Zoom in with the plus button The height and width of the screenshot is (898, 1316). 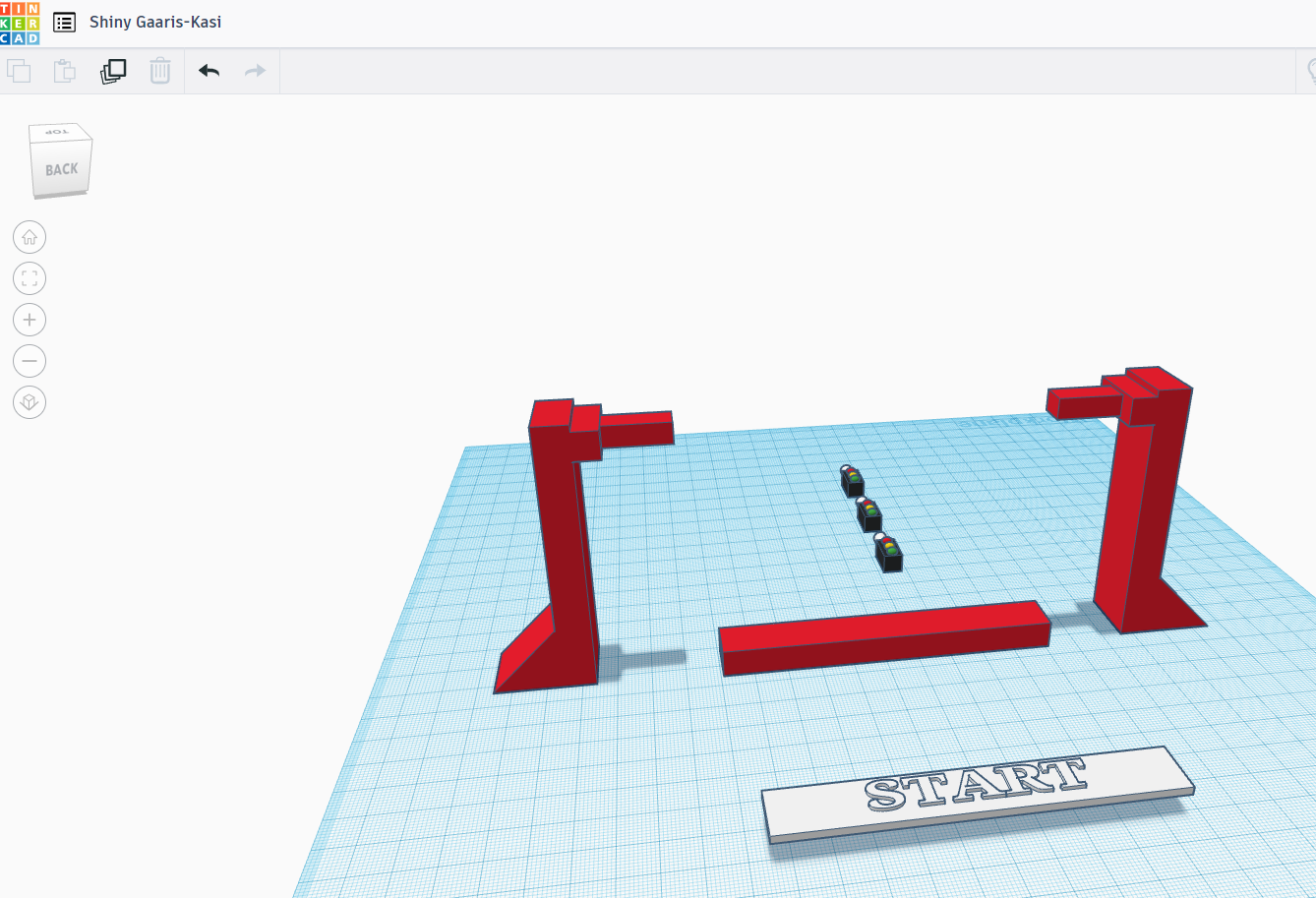point(30,320)
